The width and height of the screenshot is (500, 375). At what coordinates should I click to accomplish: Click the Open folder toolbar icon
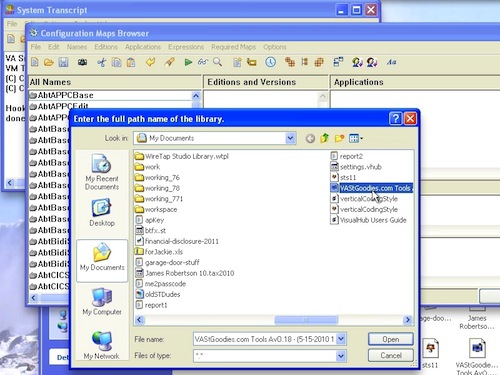[x=49, y=62]
